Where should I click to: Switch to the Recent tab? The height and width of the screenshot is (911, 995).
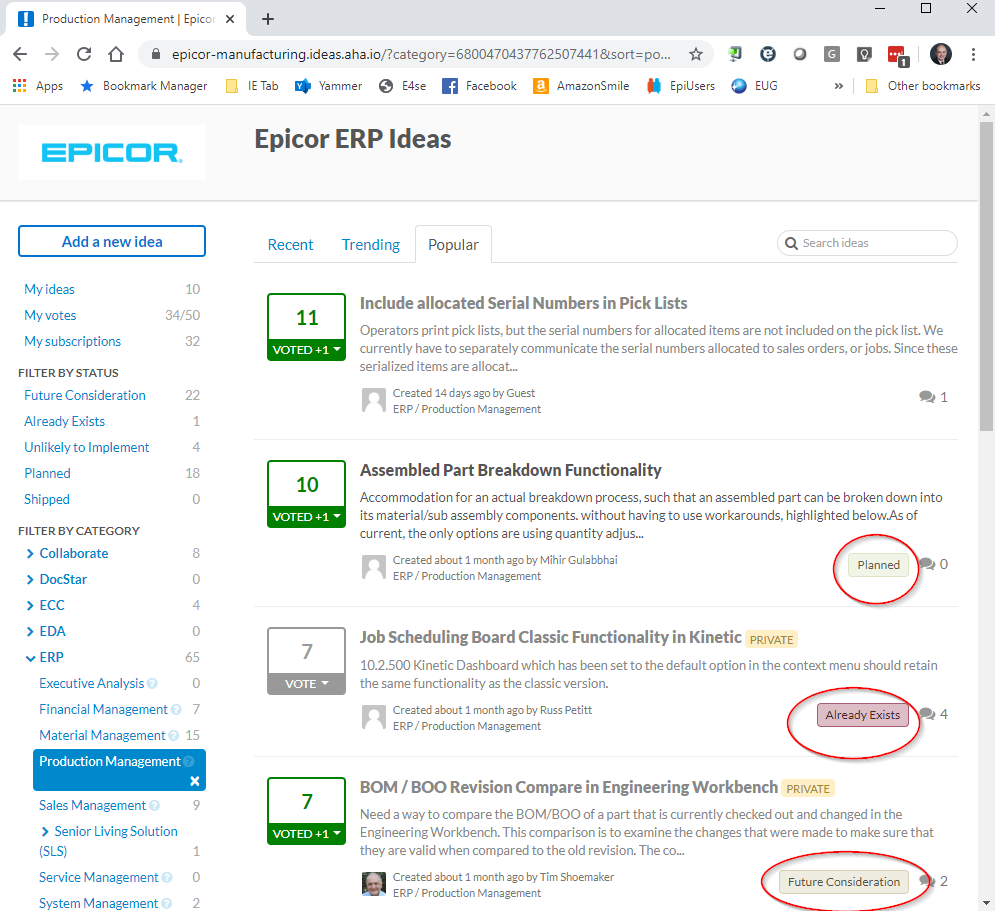(290, 245)
